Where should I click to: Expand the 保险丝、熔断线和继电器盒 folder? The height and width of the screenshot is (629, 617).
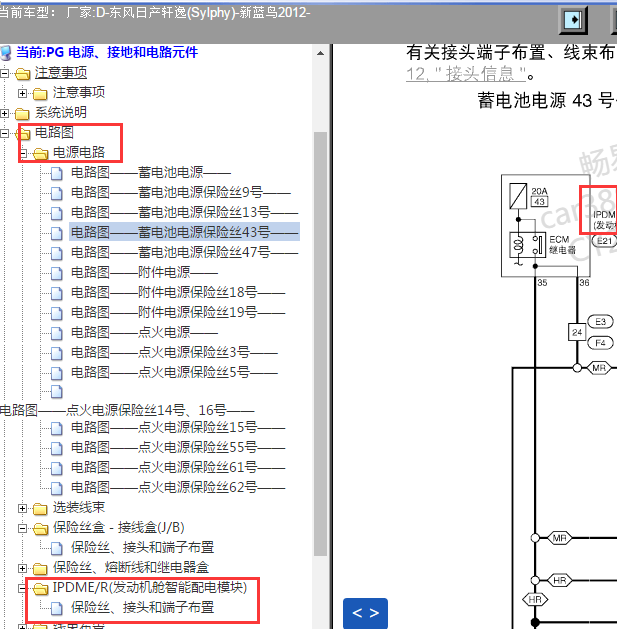click(x=22, y=568)
